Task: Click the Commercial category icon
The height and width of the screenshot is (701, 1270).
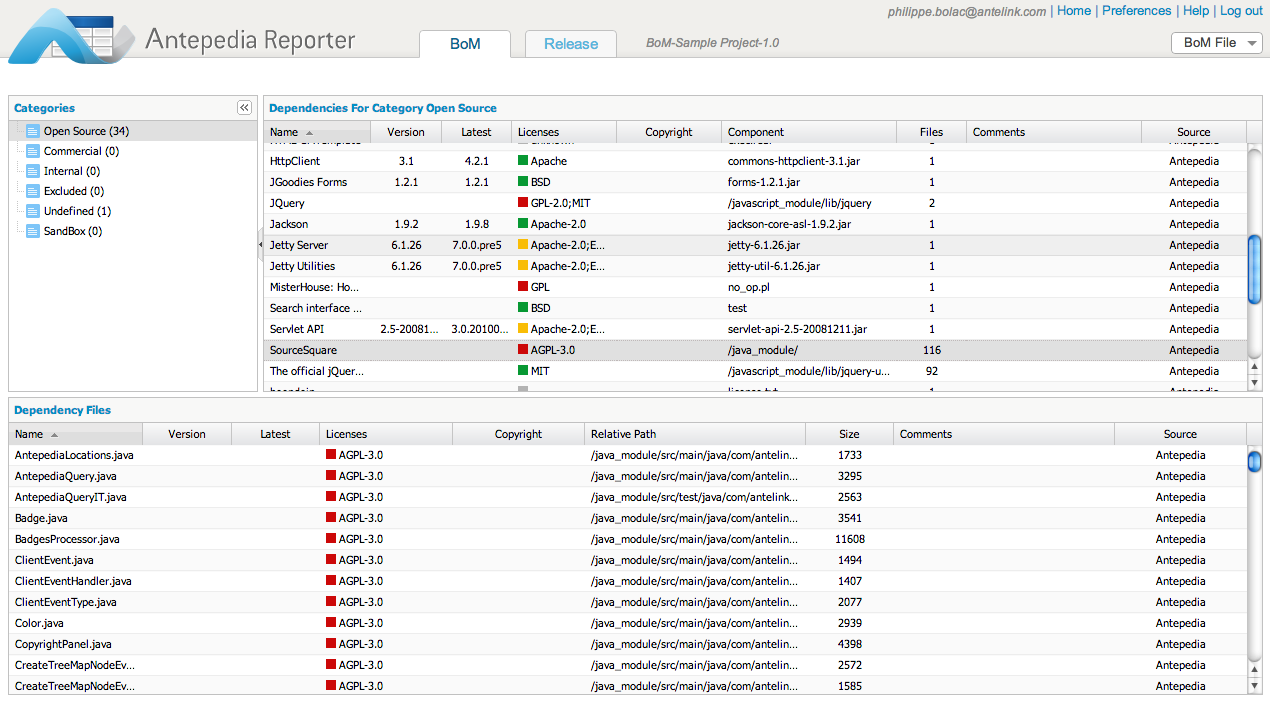Action: coord(33,151)
